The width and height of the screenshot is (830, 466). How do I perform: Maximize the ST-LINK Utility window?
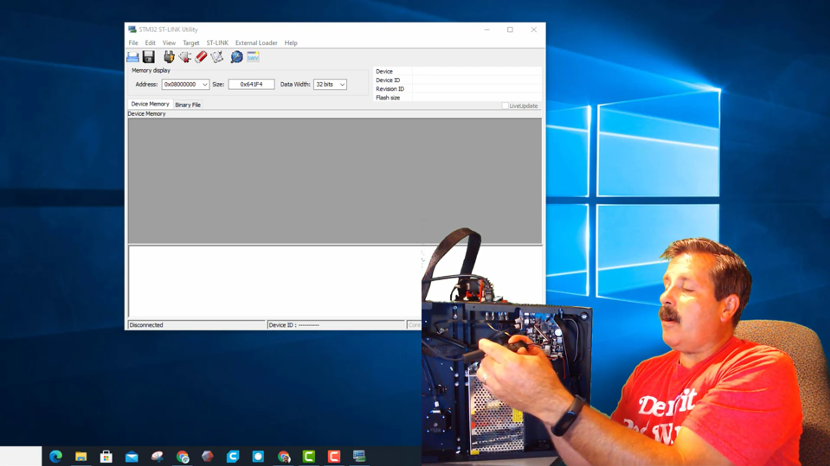[x=510, y=30]
